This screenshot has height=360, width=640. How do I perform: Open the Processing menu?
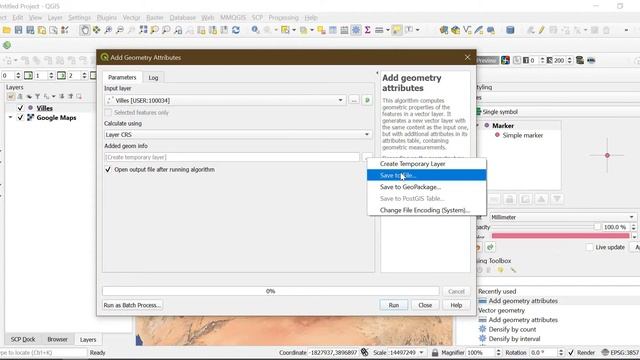pyautogui.click(x=283, y=18)
